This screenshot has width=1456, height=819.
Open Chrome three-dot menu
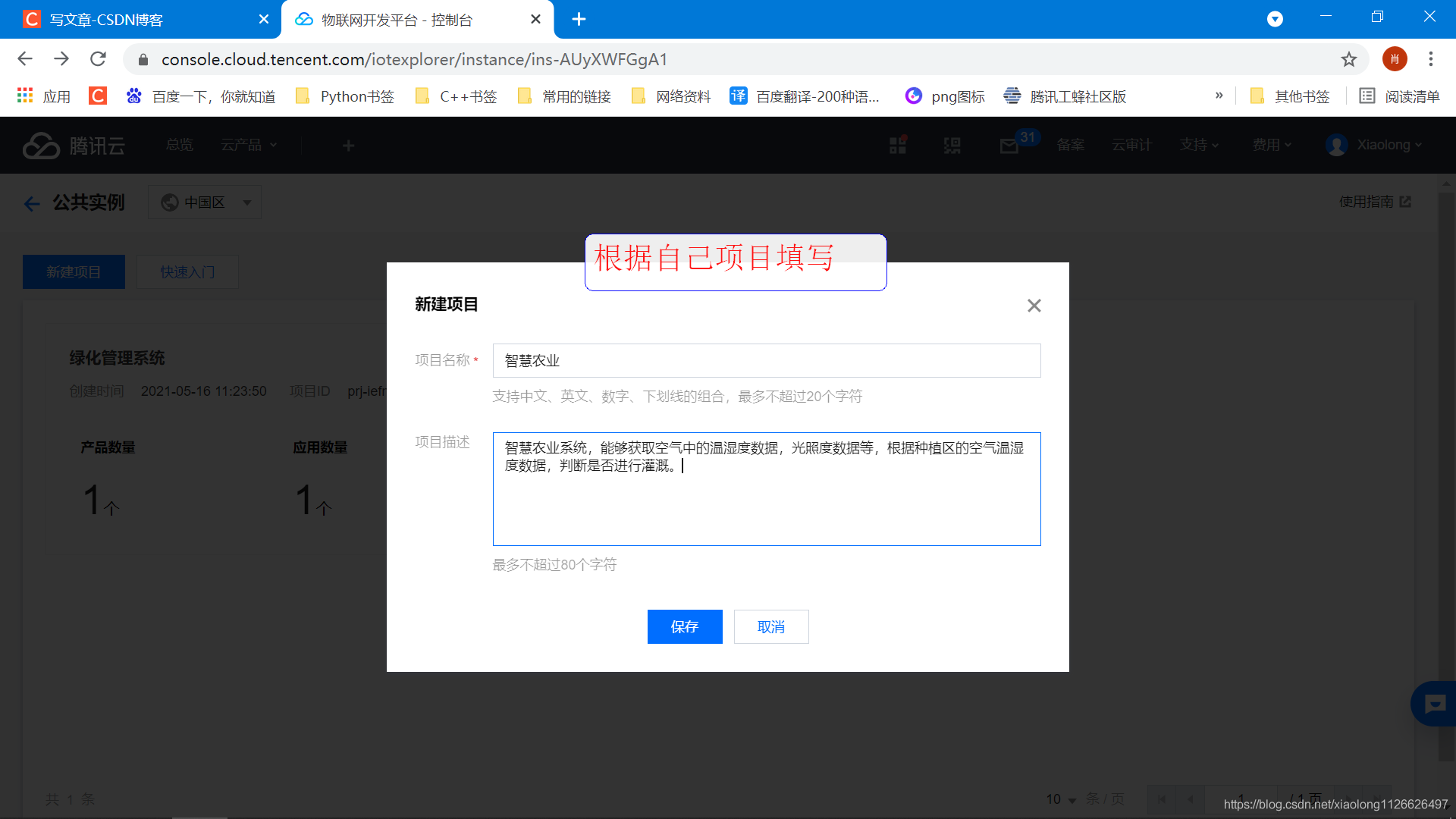[1430, 59]
